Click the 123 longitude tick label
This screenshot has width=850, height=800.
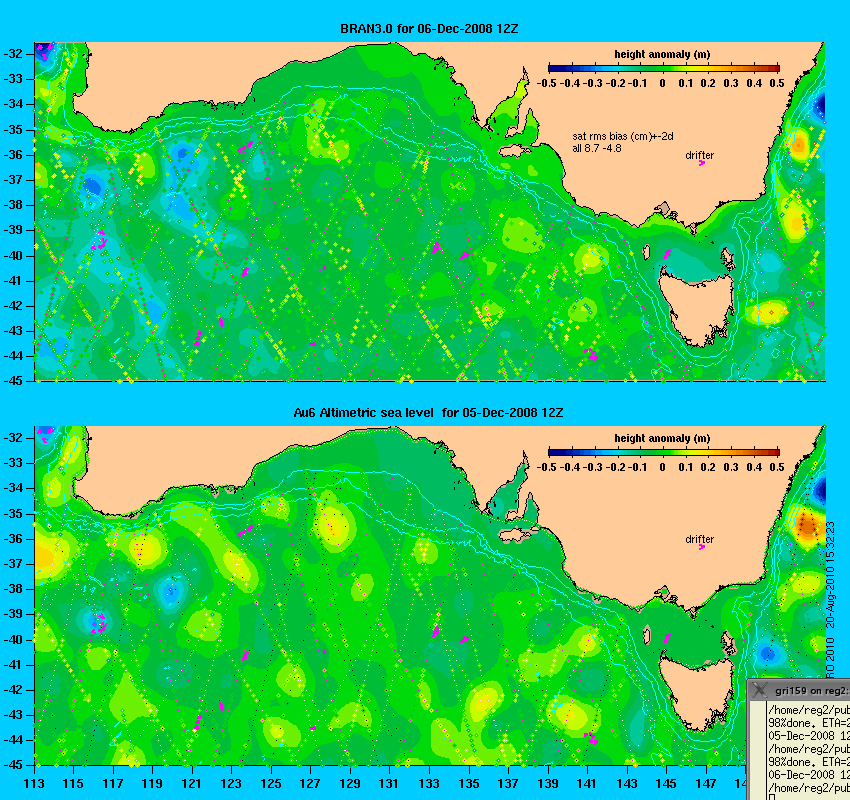click(231, 784)
